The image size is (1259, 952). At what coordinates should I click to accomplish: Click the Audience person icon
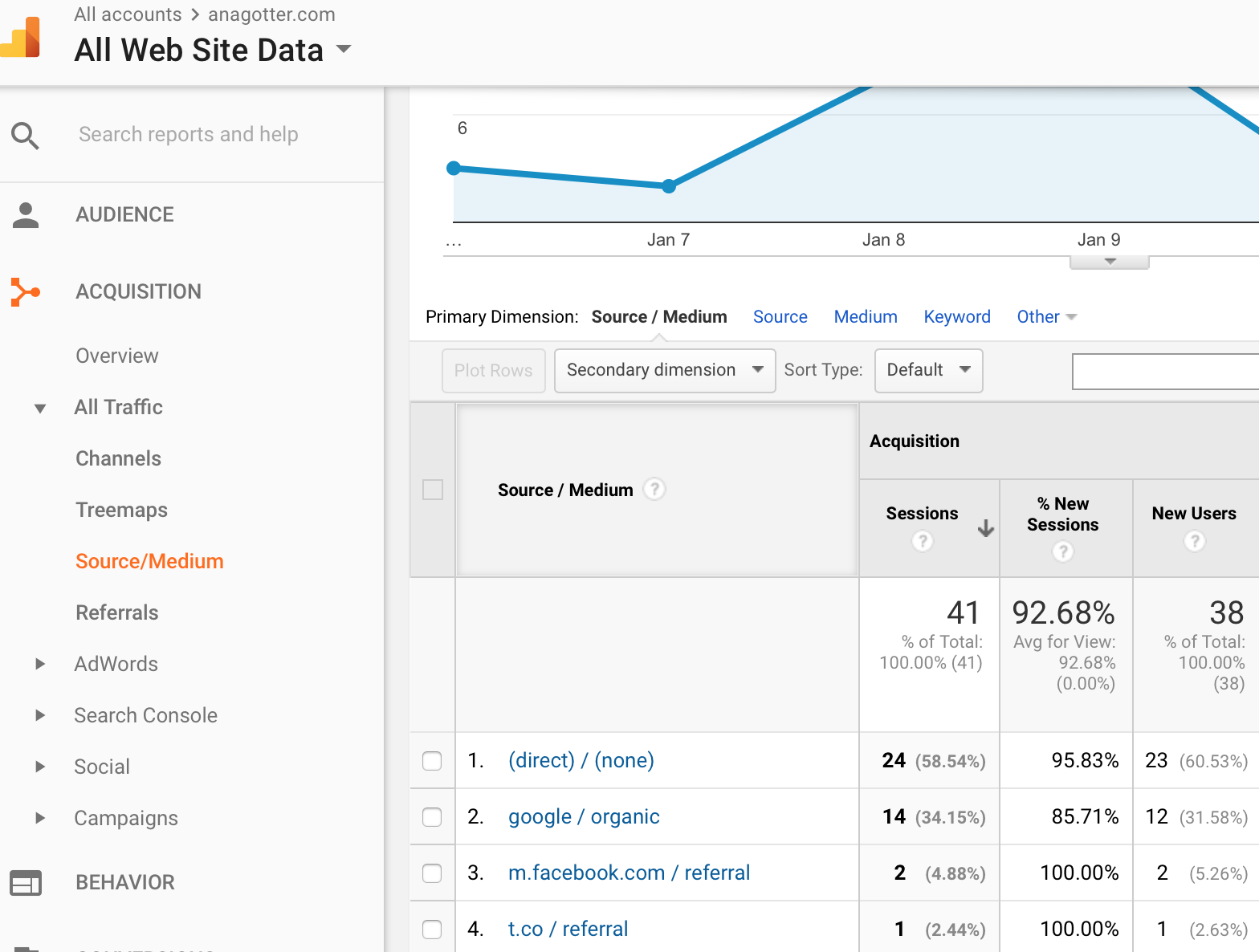click(26, 215)
